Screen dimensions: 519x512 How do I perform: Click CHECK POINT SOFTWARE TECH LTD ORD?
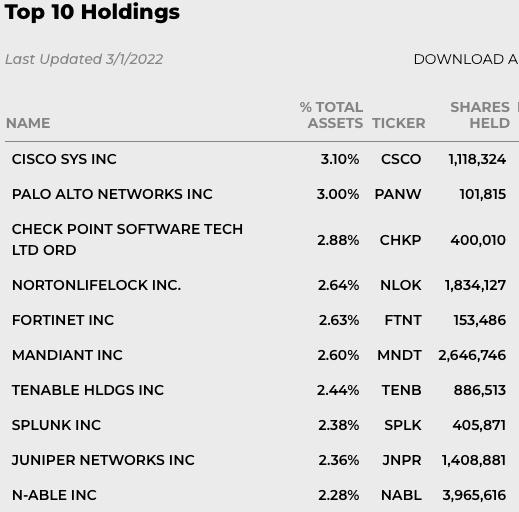point(127,240)
